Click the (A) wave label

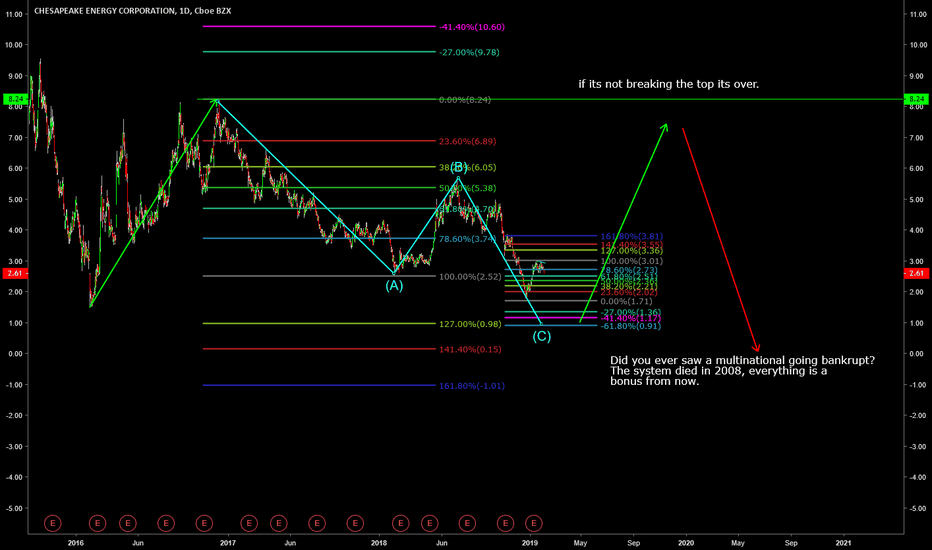(x=394, y=286)
